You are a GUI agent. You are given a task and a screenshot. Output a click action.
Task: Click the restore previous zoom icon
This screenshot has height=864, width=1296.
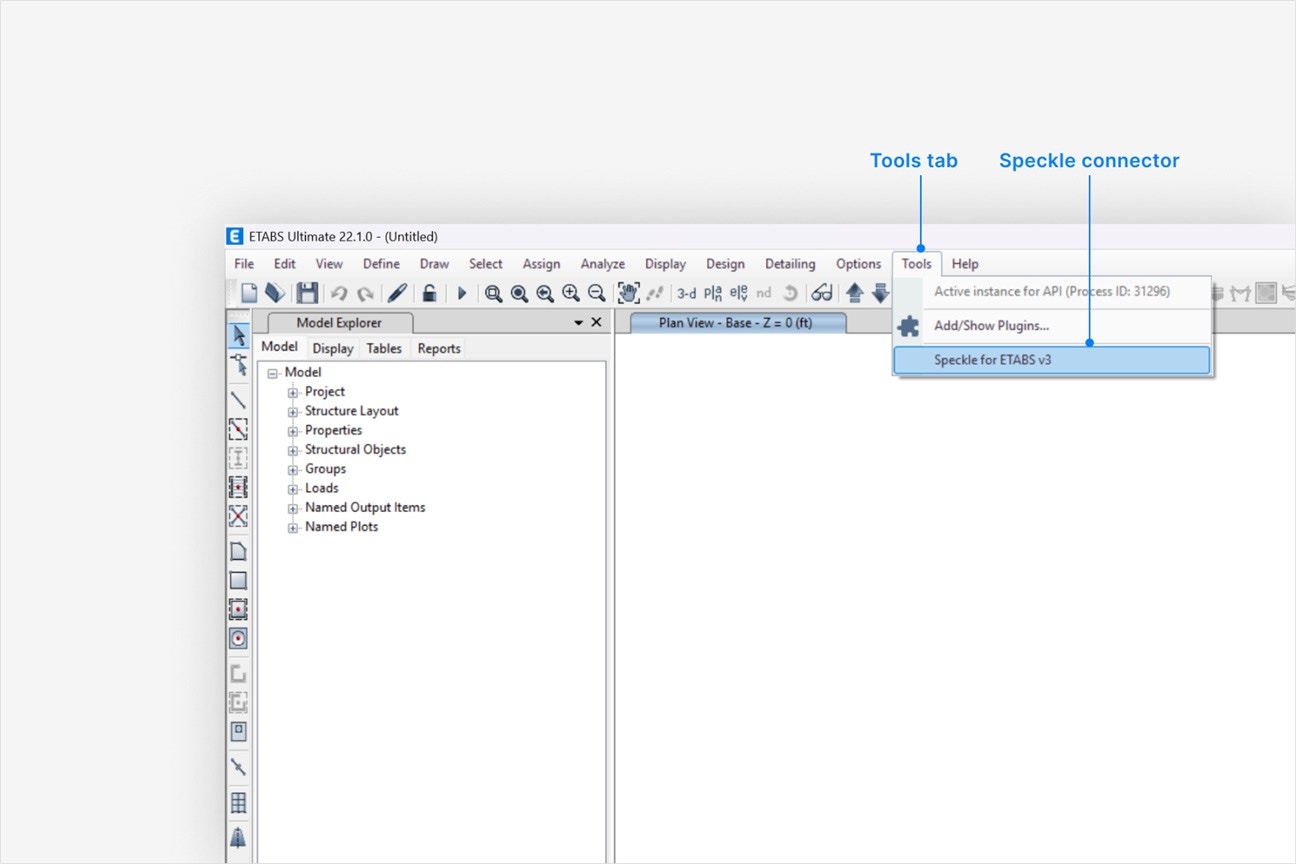545,293
